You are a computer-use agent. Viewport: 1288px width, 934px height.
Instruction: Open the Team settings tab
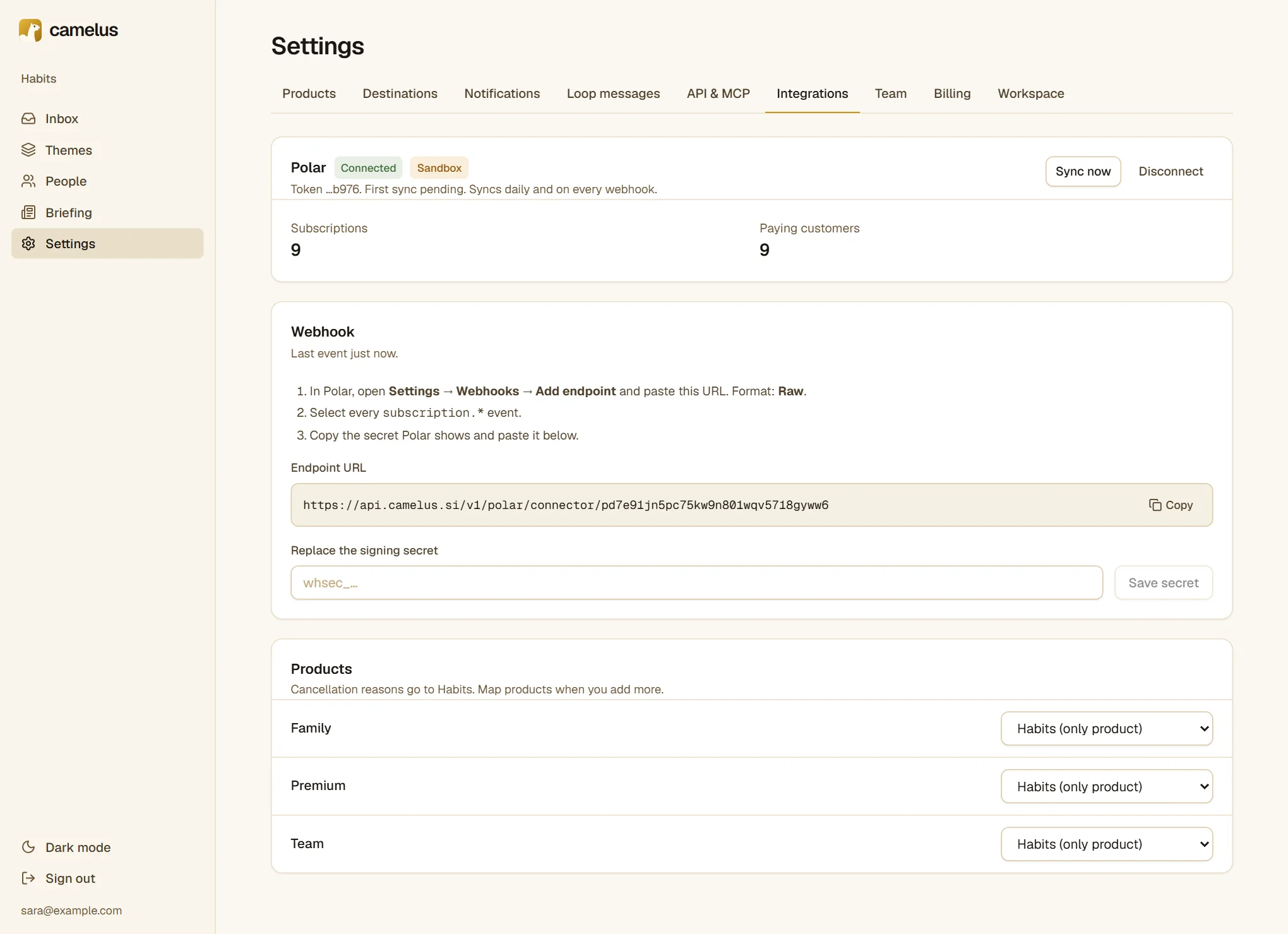coord(890,93)
